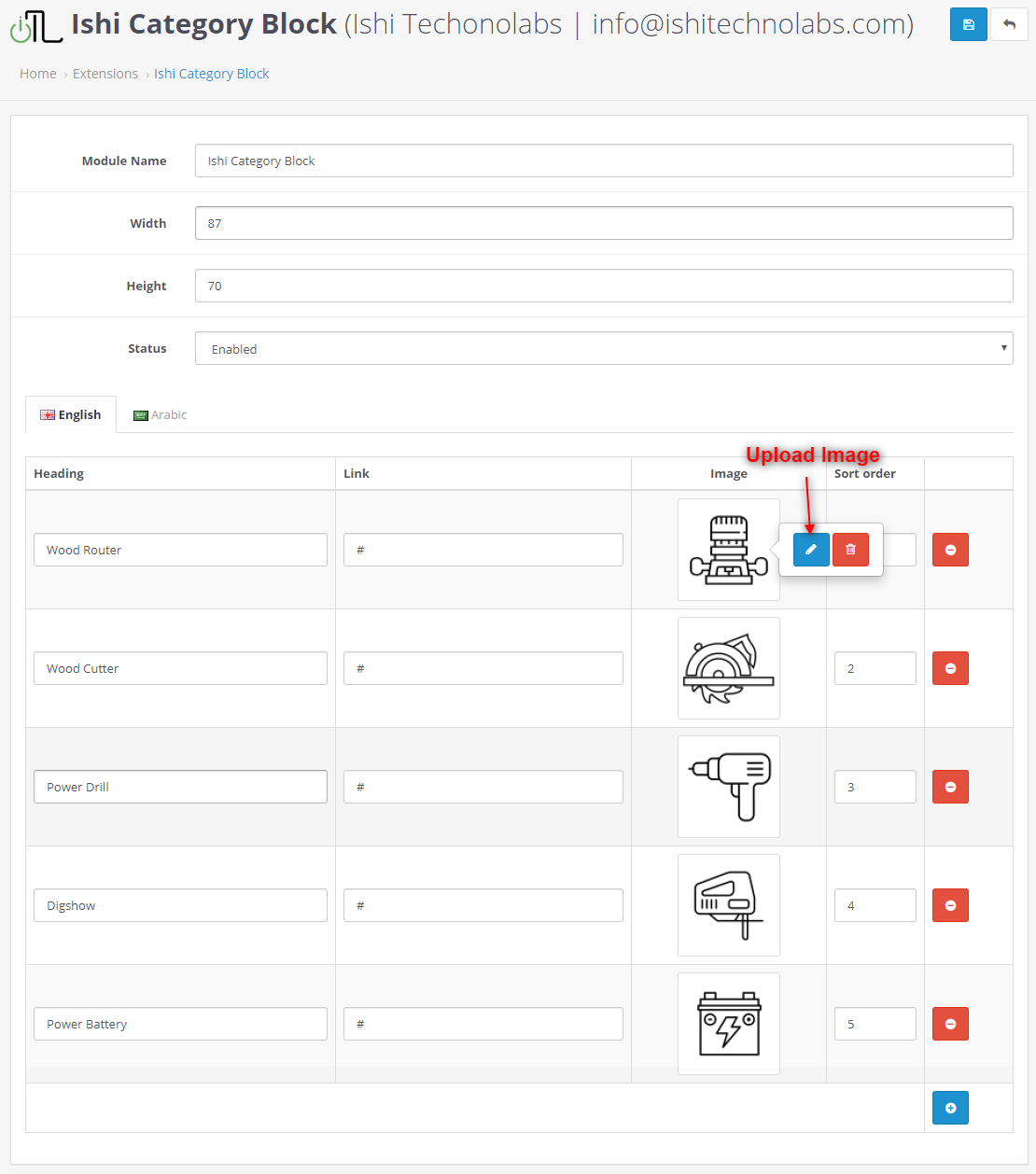This screenshot has width=1036, height=1174.
Task: Add a new category row
Action: (950, 1108)
